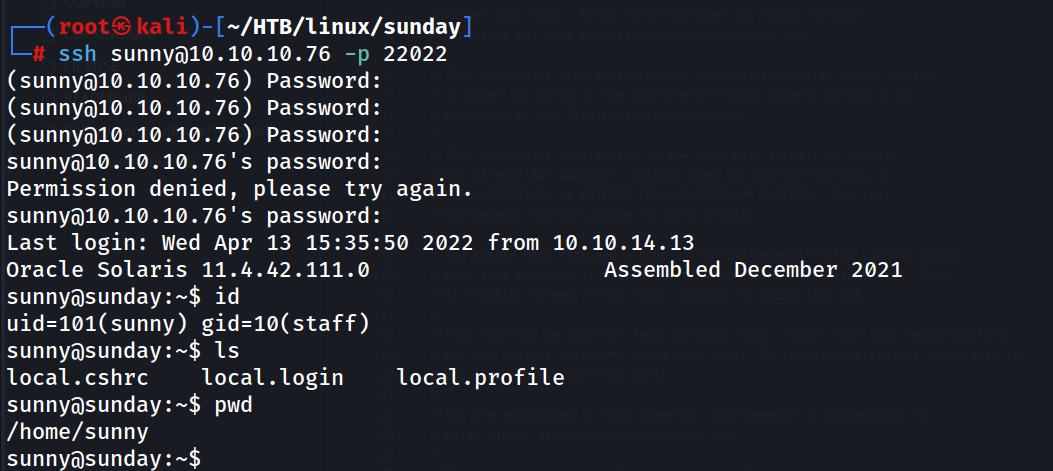This screenshot has width=1053, height=471.
Task: Click the local.login file name
Action: [x=273, y=378]
